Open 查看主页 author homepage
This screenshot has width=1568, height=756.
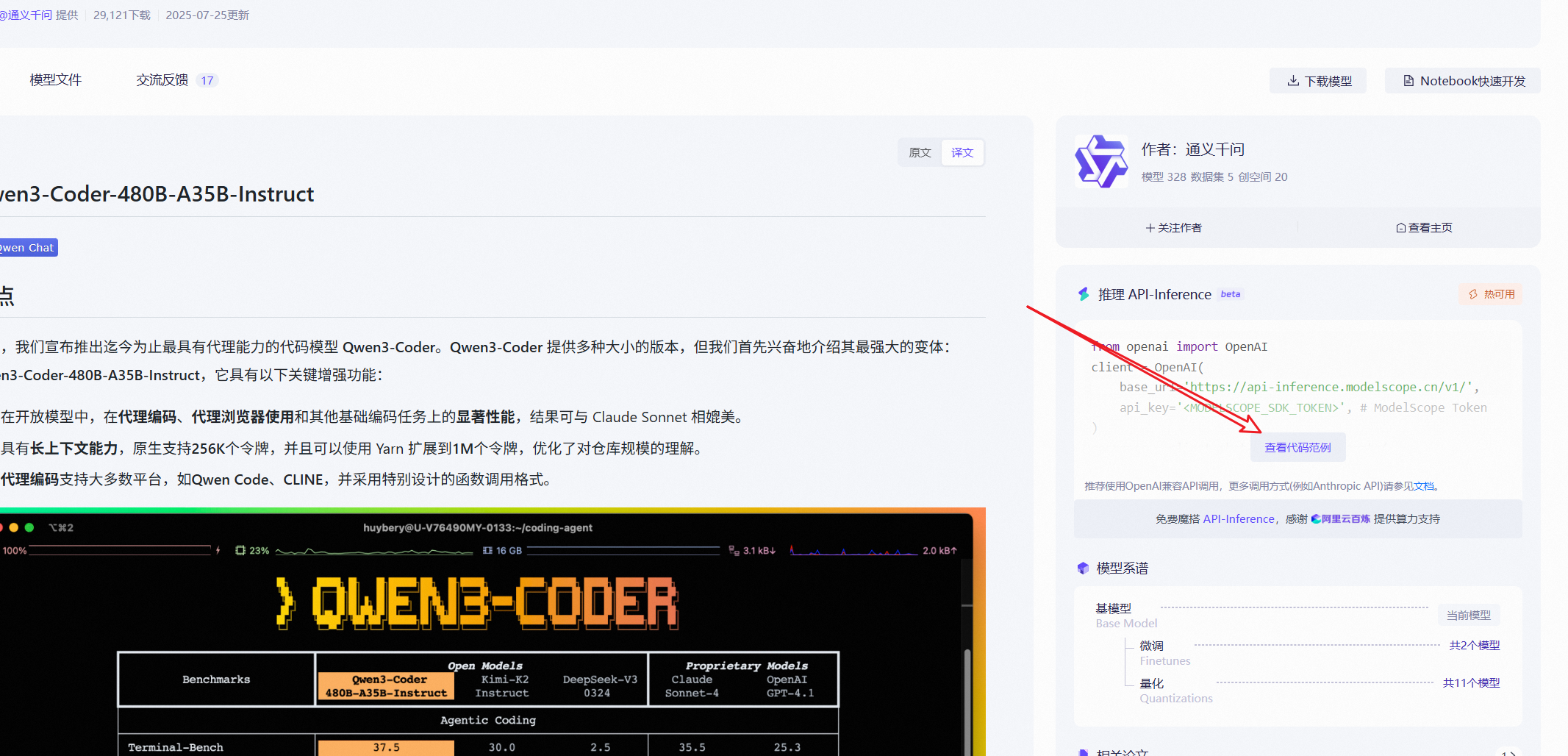point(1424,228)
